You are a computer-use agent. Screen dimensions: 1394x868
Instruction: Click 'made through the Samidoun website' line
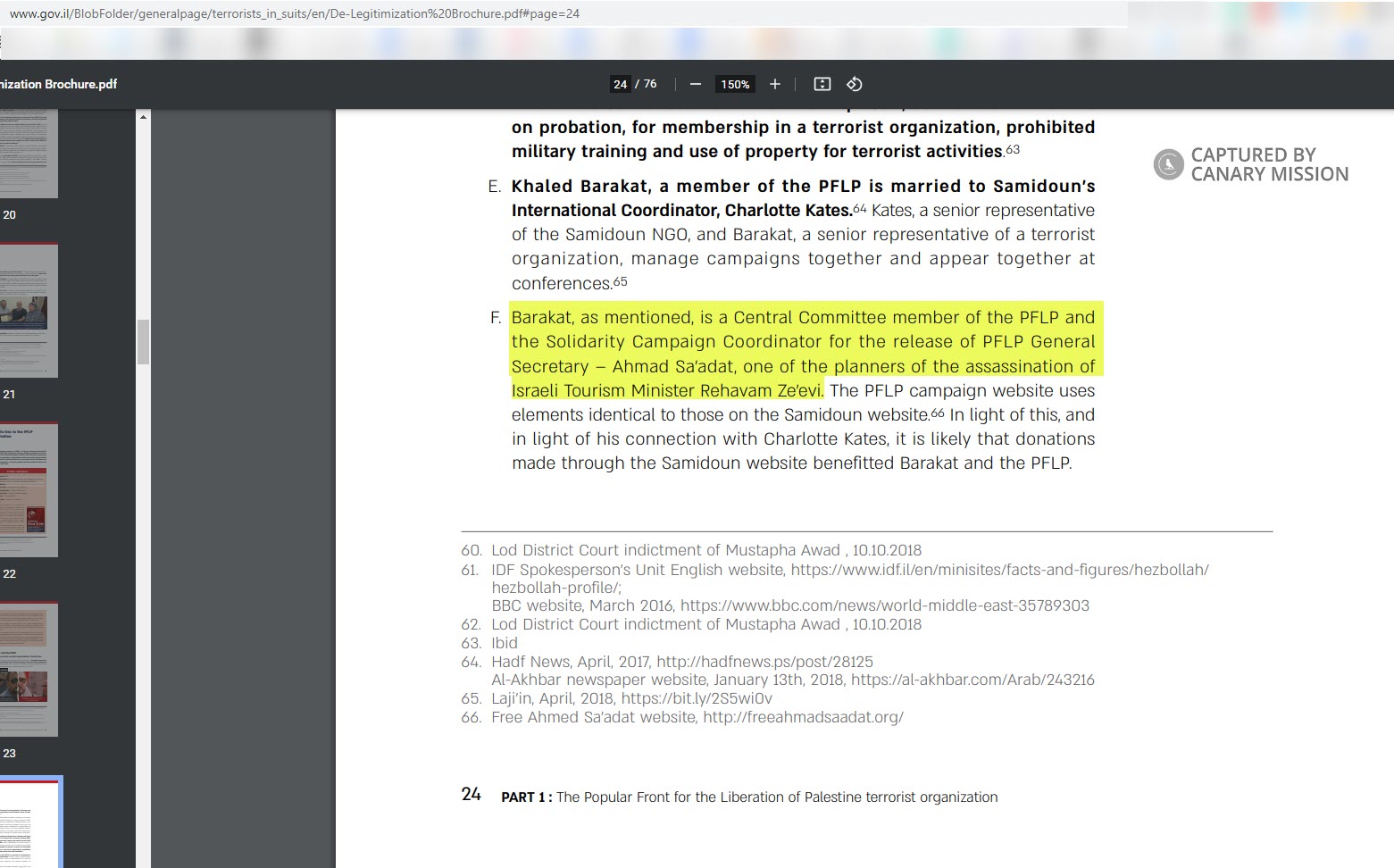click(x=791, y=463)
